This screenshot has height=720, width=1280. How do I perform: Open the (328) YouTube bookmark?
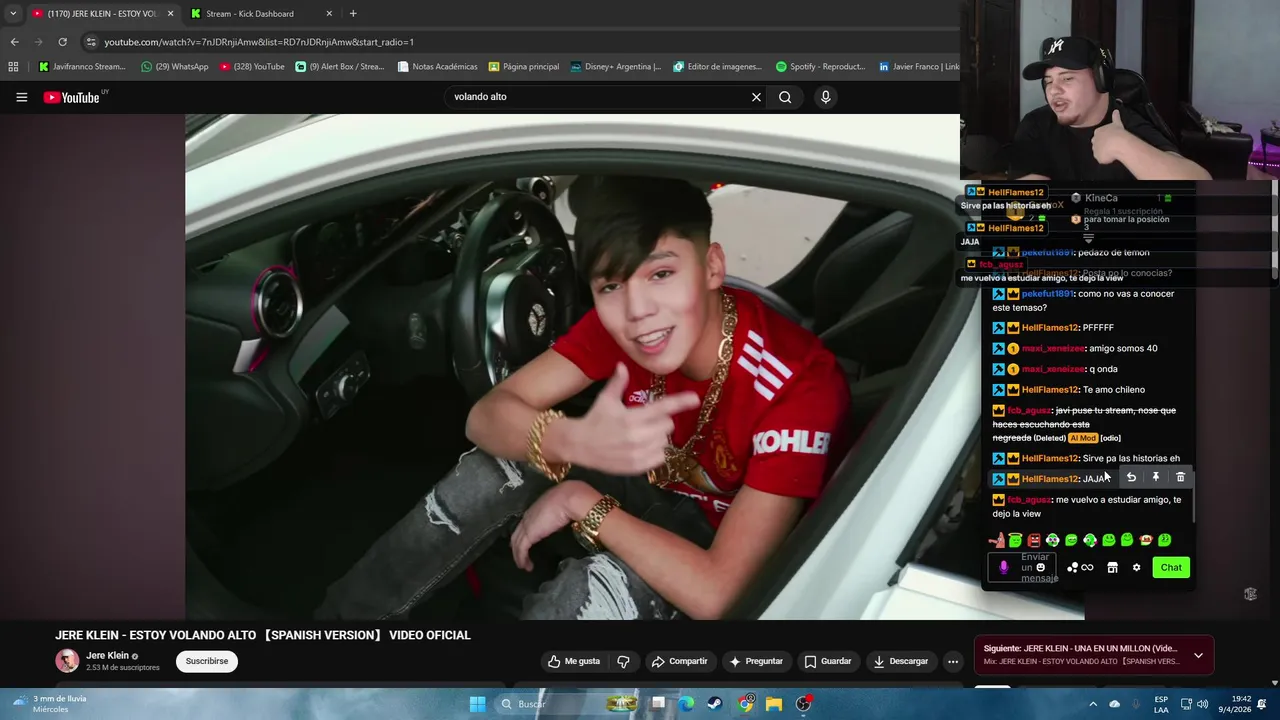click(253, 67)
